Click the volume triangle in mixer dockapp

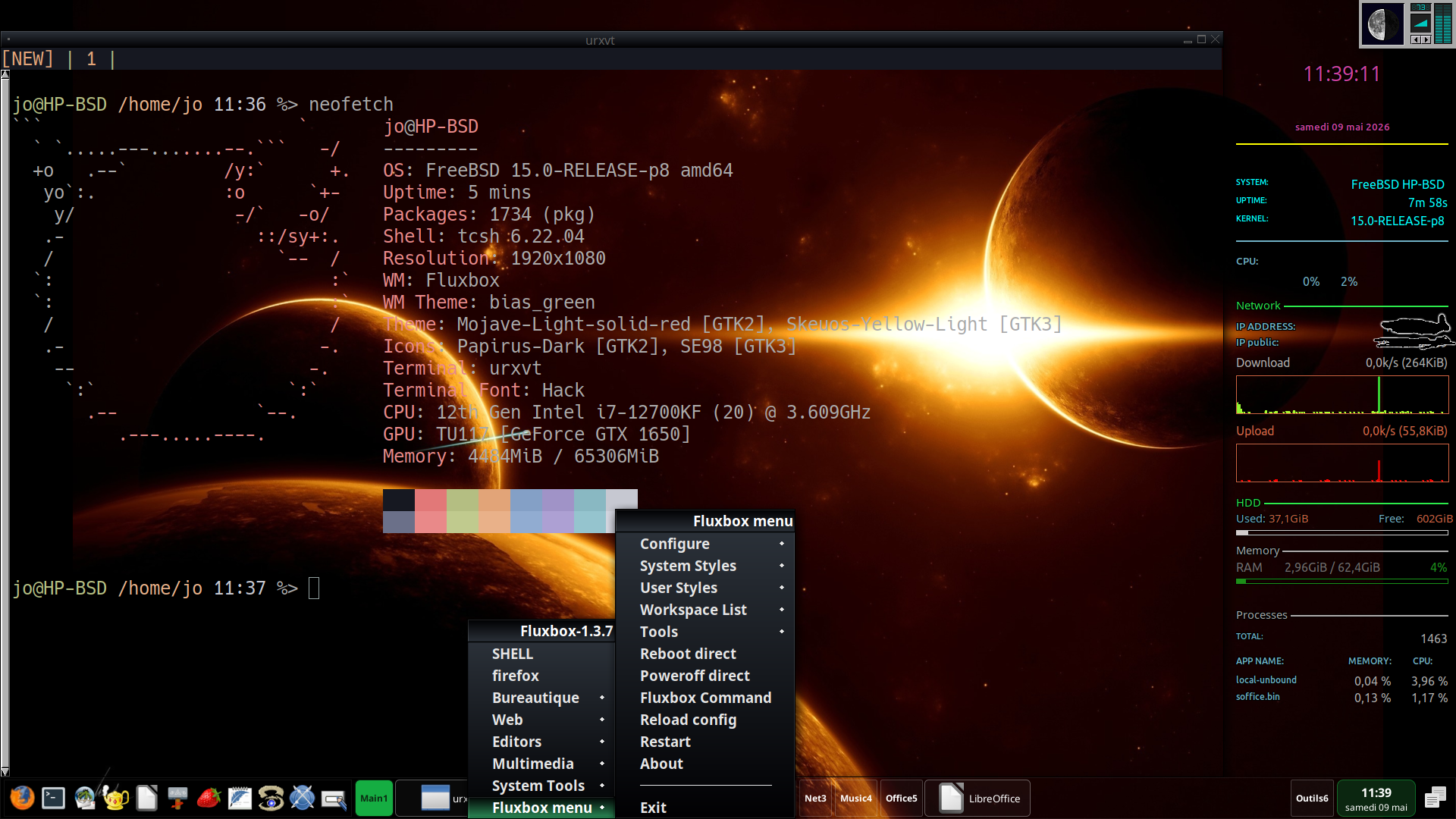coord(1420,24)
